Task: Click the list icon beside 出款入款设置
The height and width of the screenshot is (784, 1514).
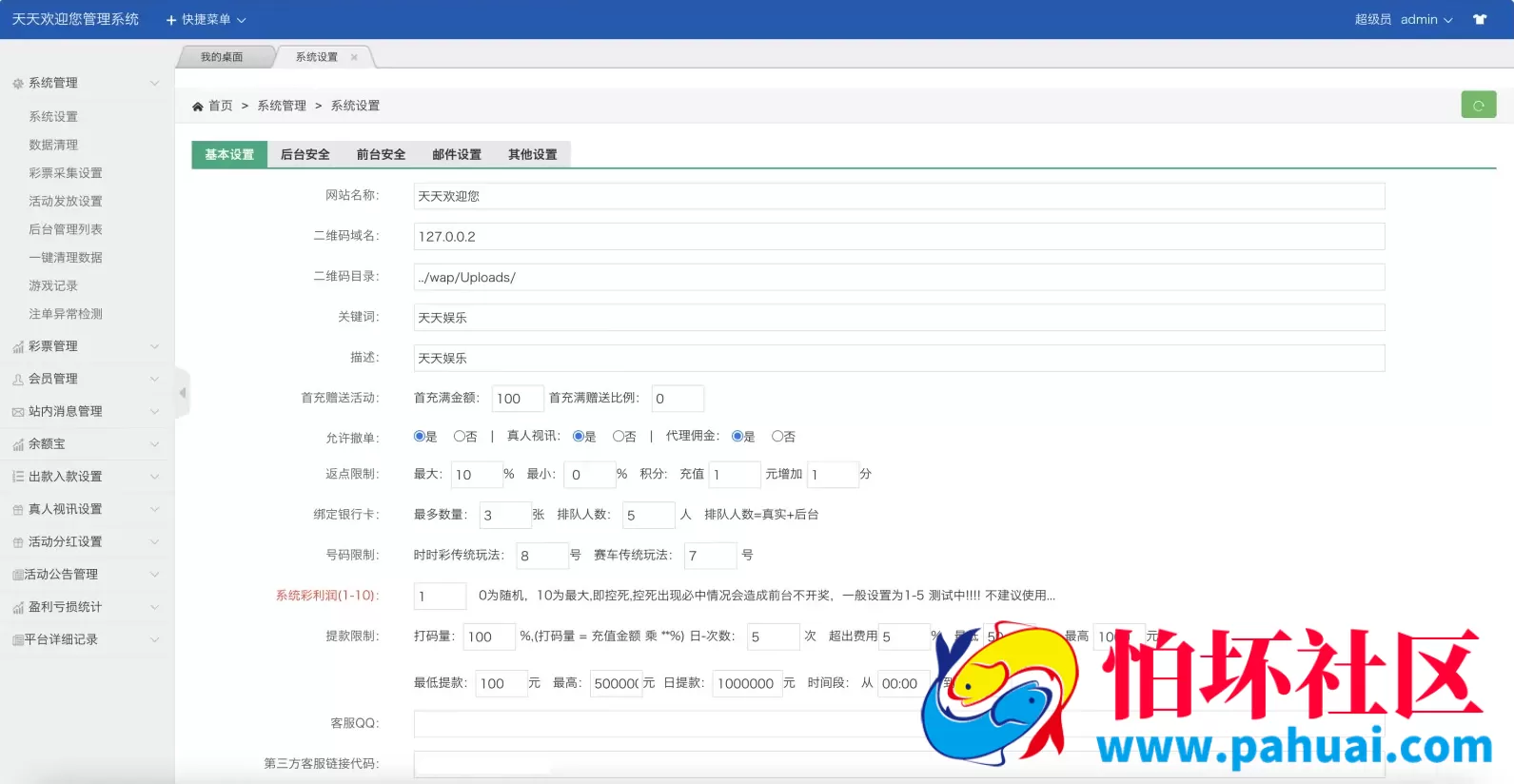Action: 18,477
